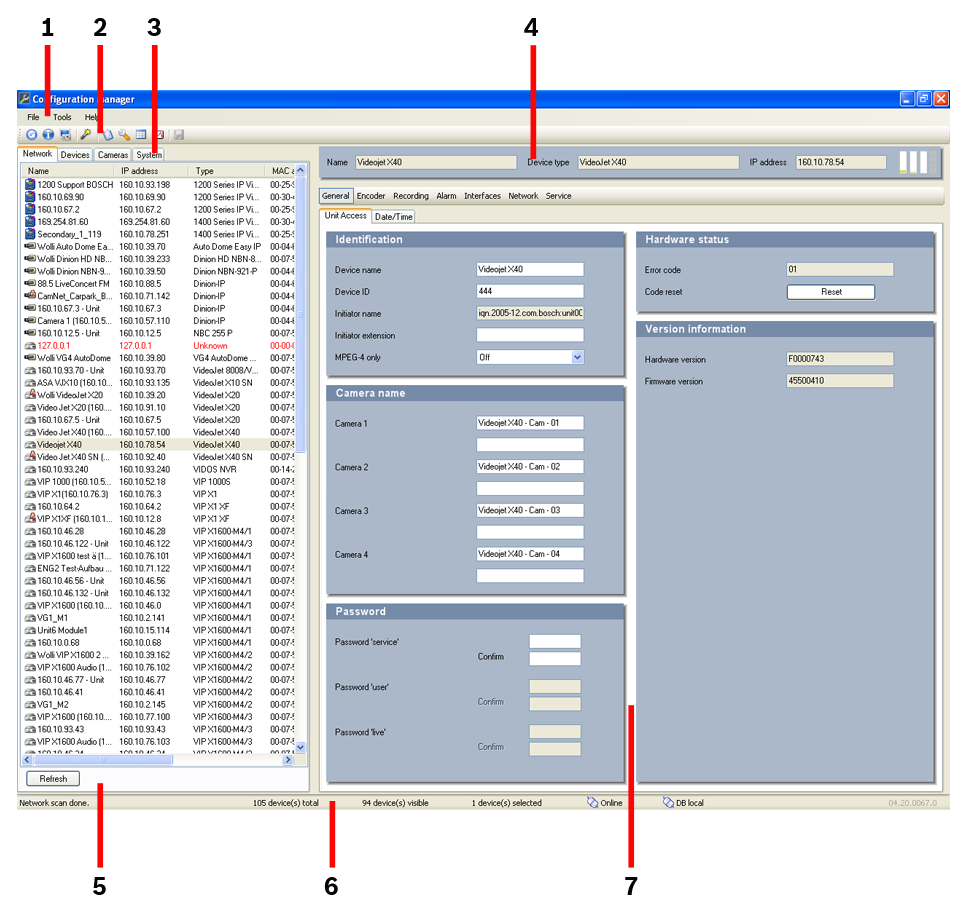Image resolution: width=963 pixels, height=909 pixels.
Task: Click the camera icon of Wolli Auto Dome Ea
Action: 30,246
